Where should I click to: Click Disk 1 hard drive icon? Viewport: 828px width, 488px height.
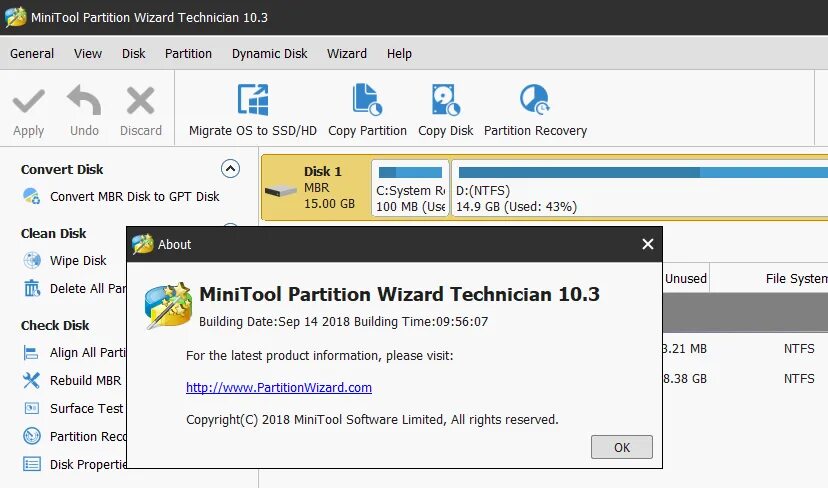(281, 191)
